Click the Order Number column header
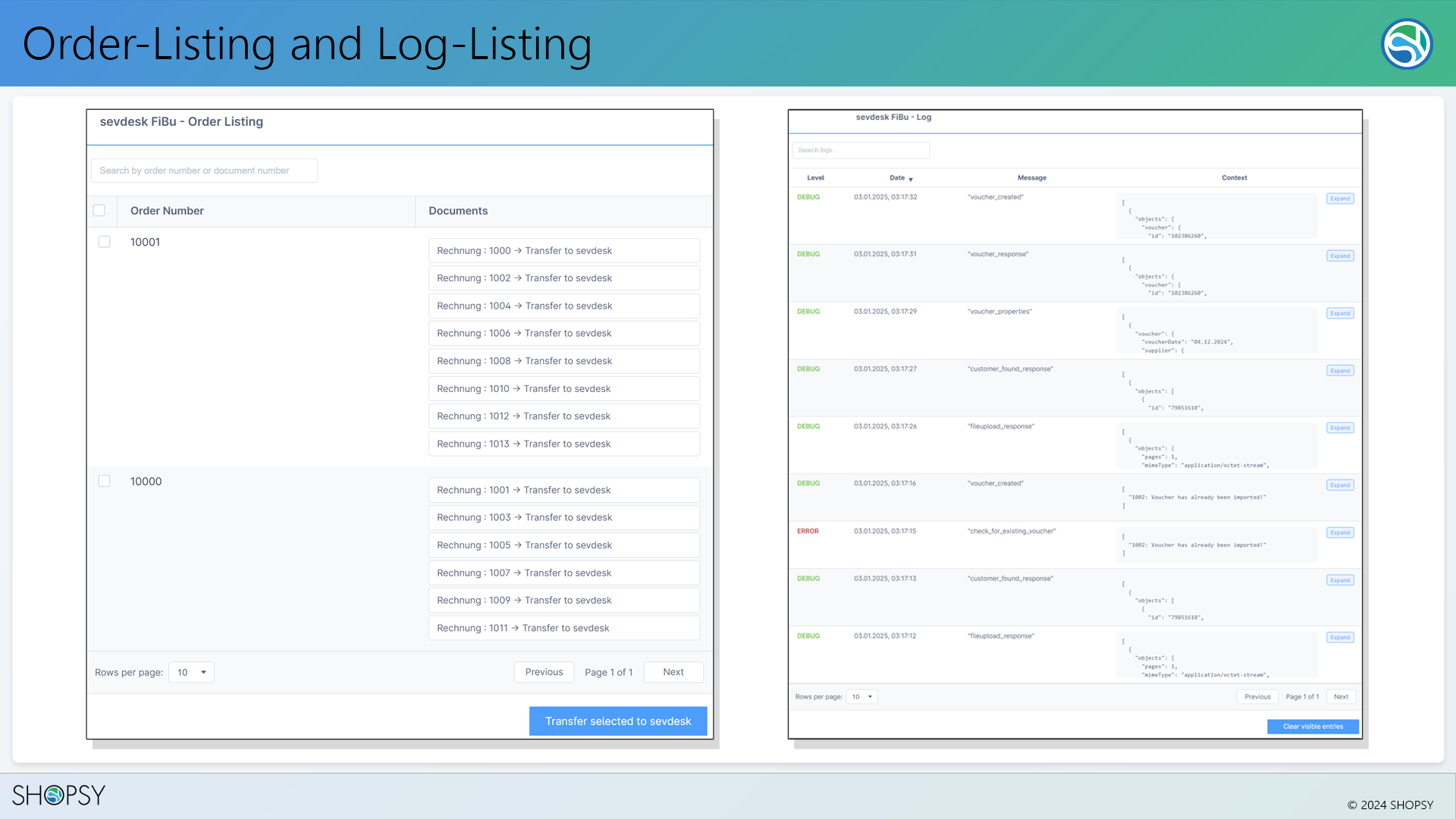1456x819 pixels. tap(167, 211)
